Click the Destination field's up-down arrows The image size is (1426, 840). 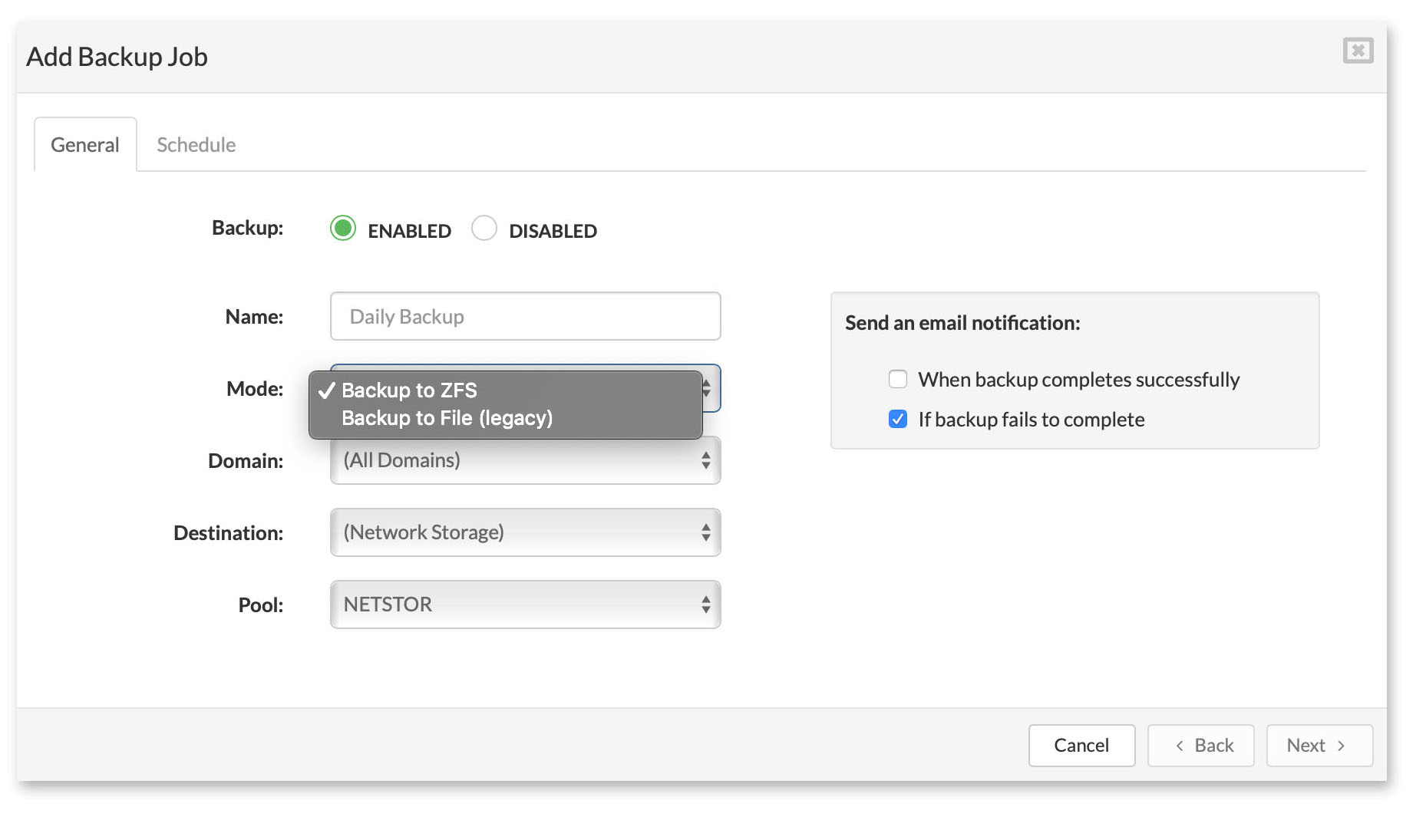(705, 532)
